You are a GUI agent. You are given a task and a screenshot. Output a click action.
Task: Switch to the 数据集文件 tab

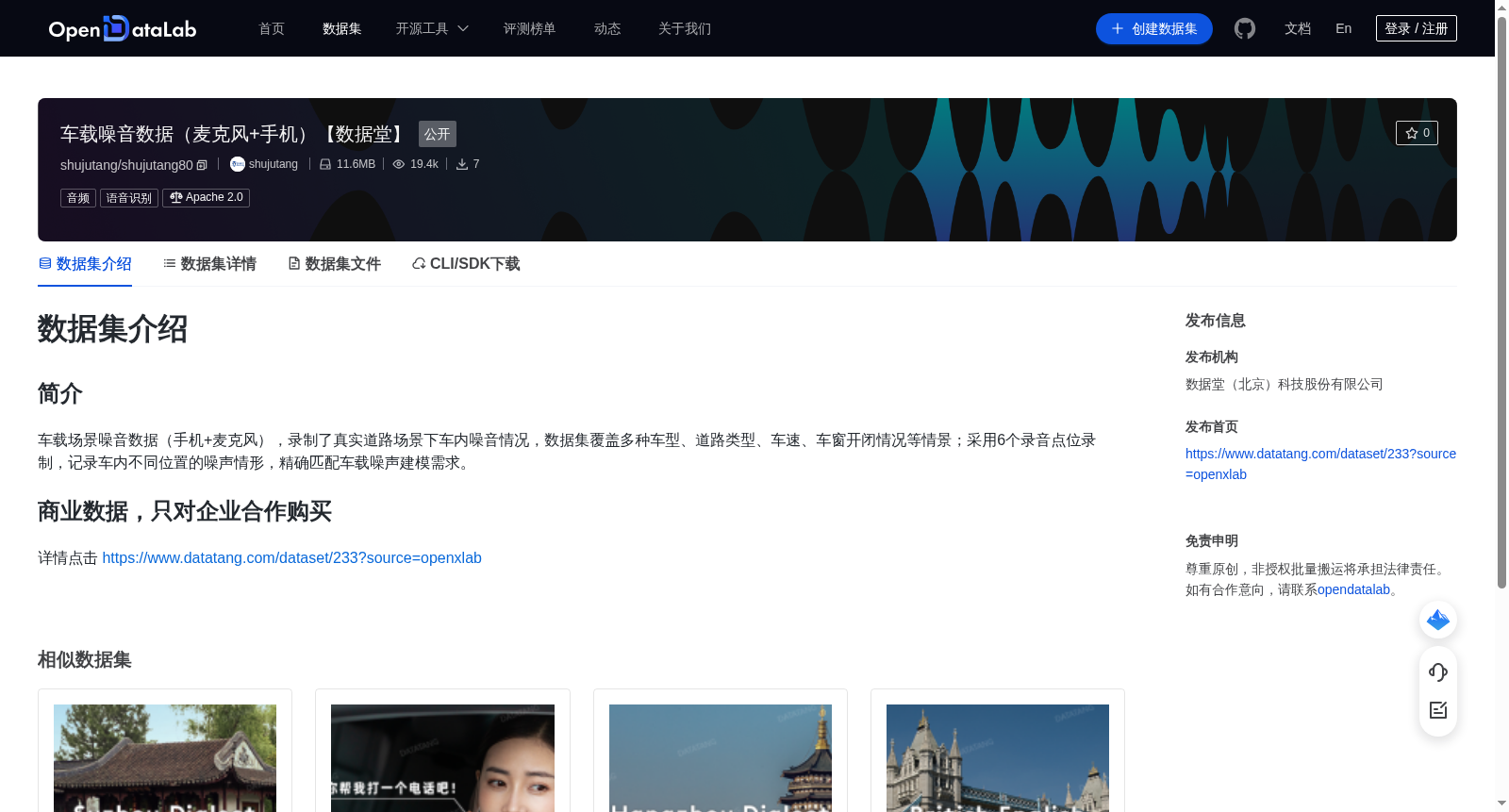tap(334, 264)
